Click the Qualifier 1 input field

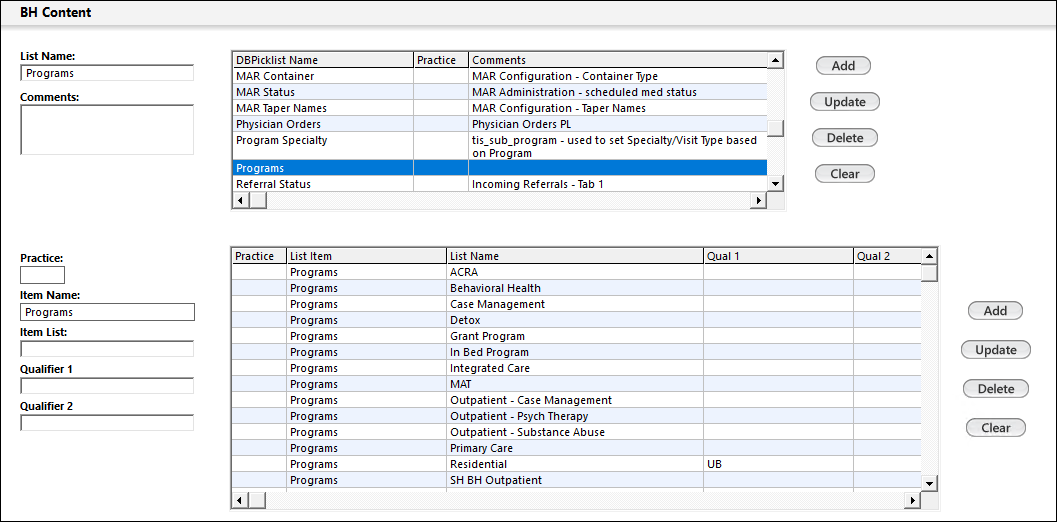(107, 386)
